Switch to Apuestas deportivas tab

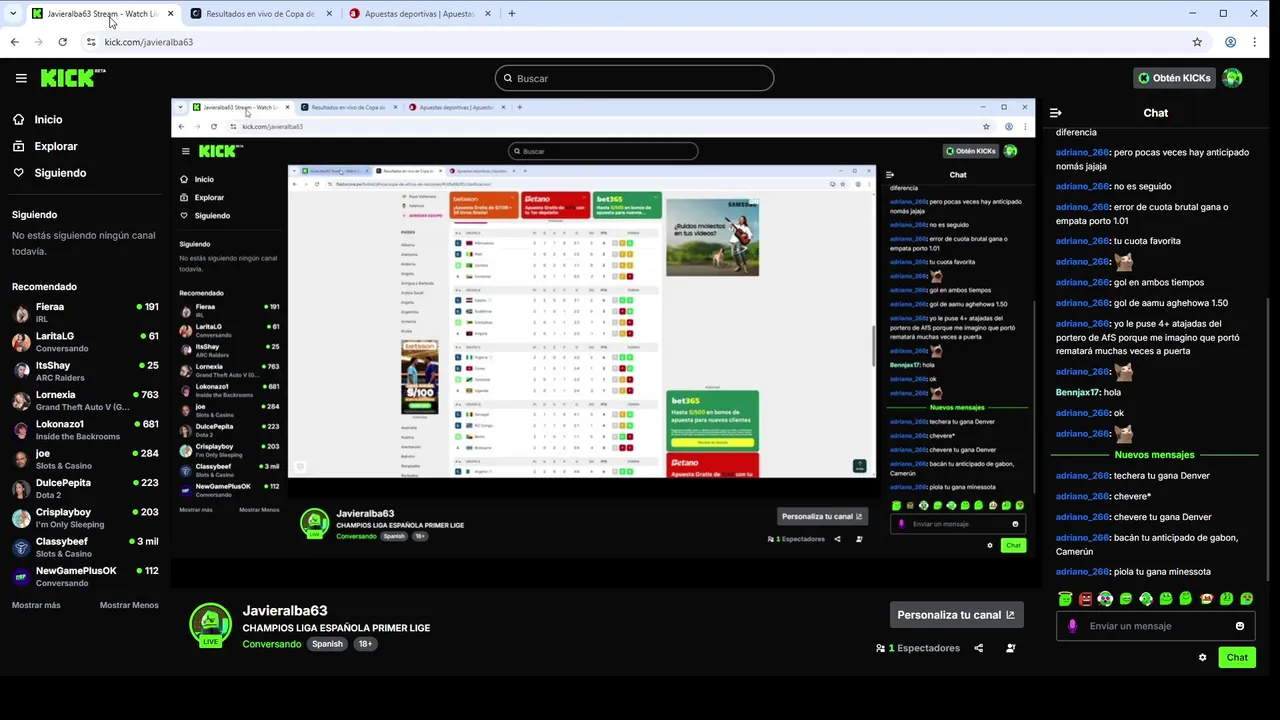click(x=419, y=14)
